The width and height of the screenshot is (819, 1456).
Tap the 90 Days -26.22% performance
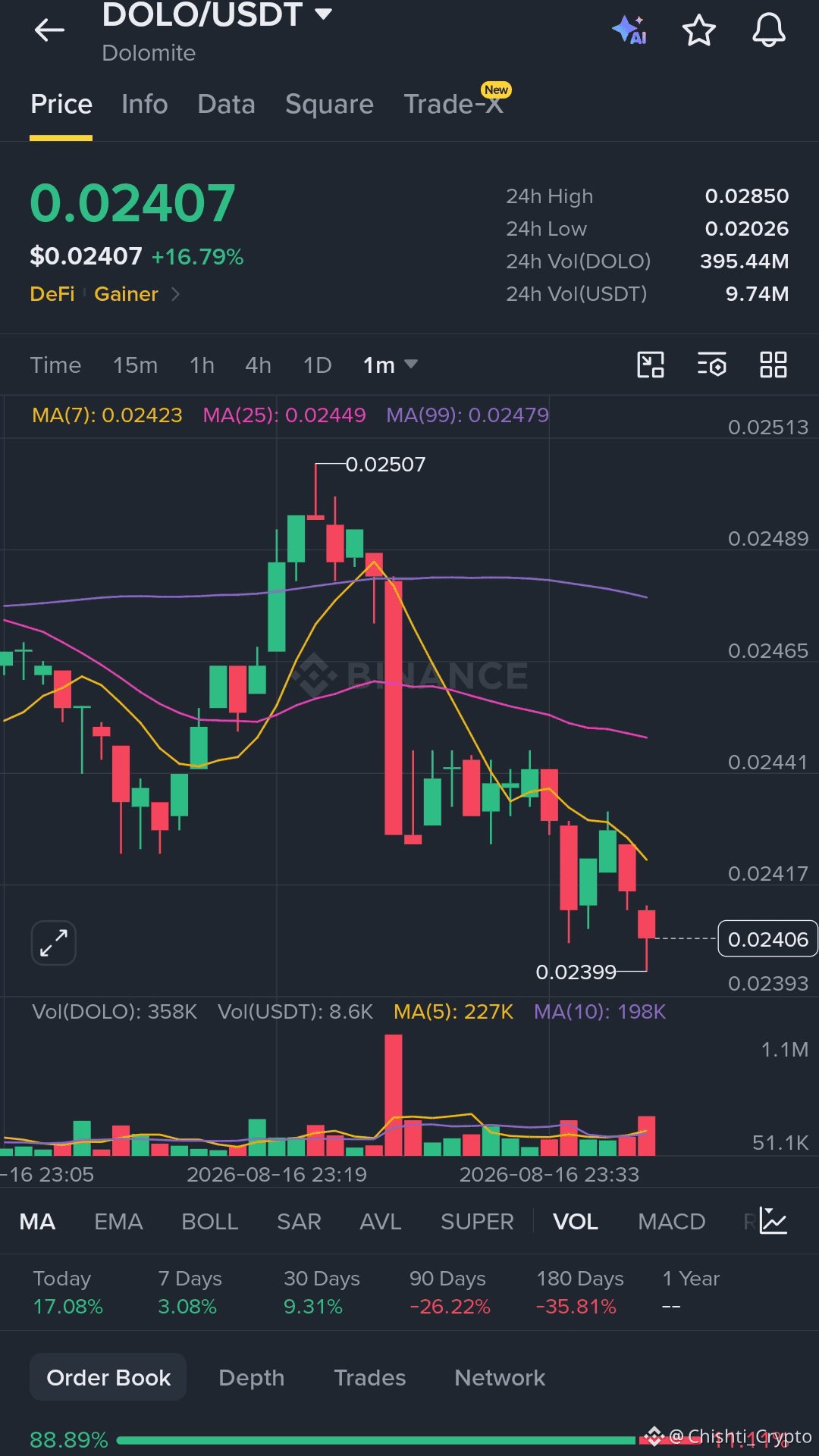pos(450,1292)
